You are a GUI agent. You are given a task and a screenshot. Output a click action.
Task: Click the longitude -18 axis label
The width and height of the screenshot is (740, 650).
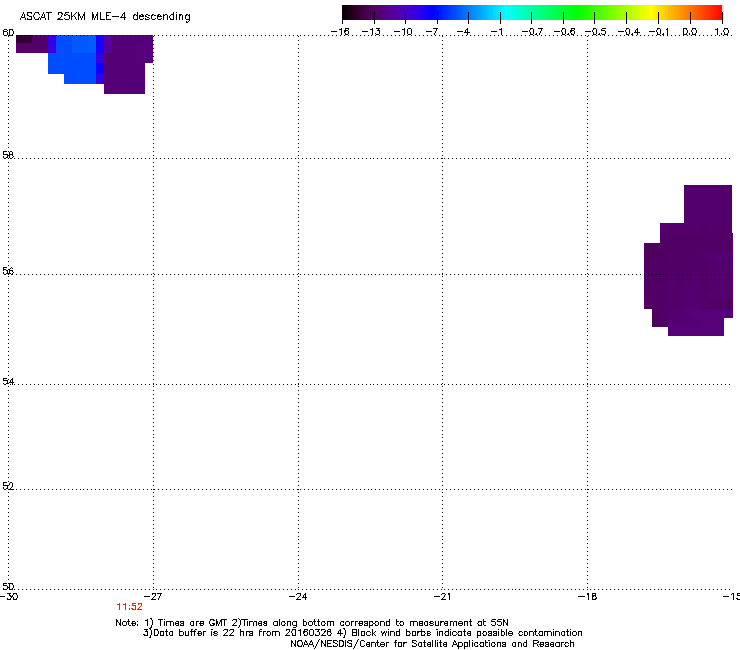[x=588, y=597]
